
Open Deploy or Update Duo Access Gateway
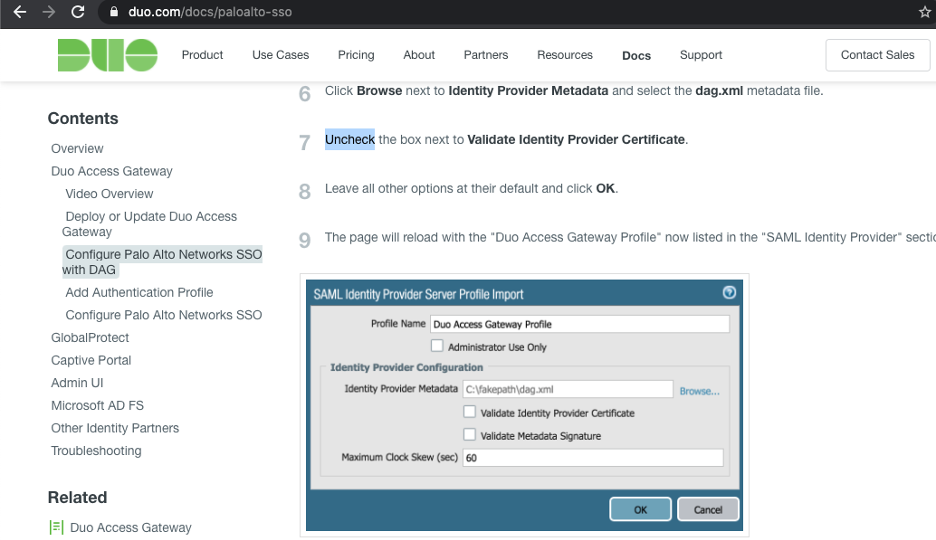click(151, 224)
